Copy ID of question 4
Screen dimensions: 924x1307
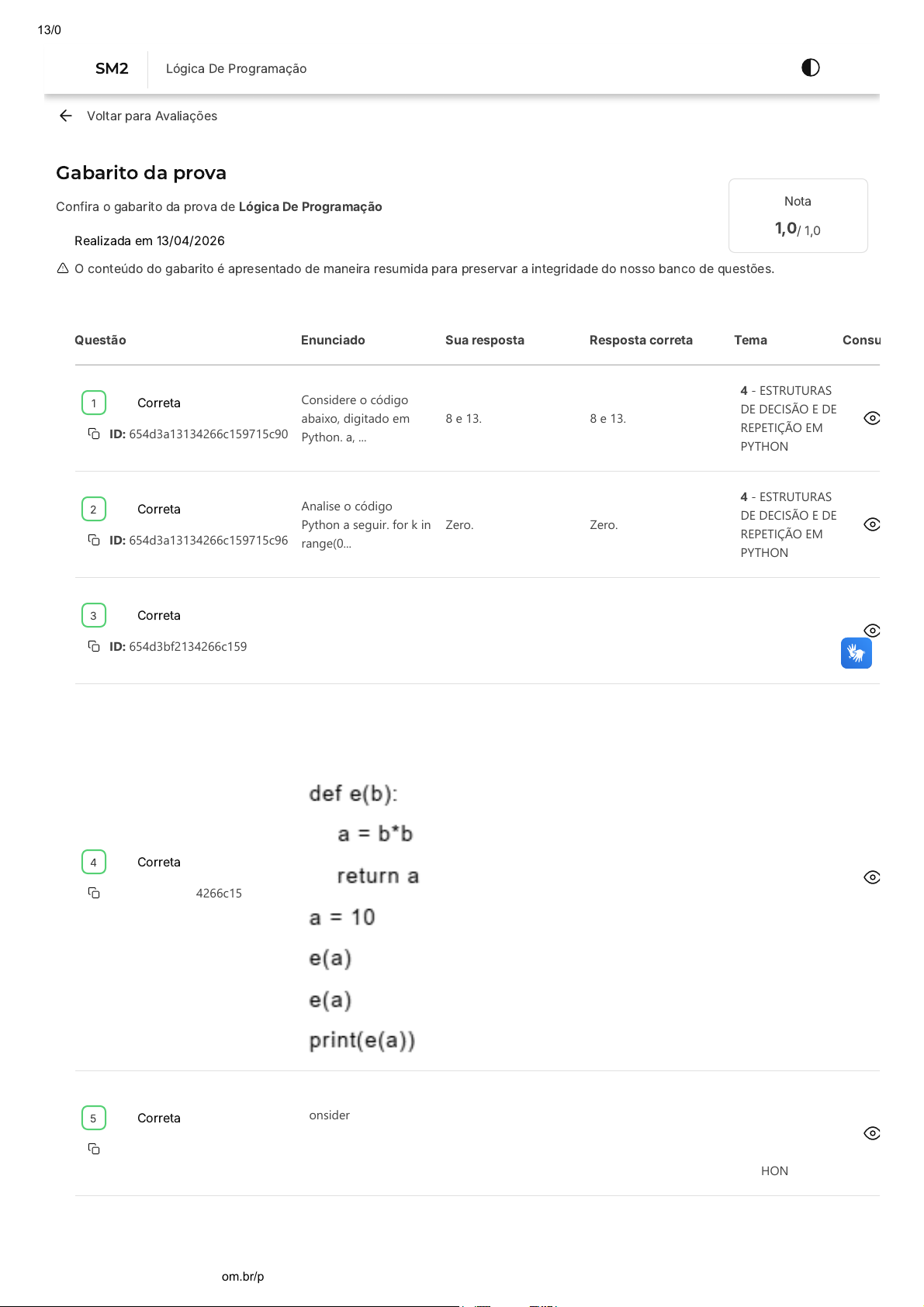94,893
